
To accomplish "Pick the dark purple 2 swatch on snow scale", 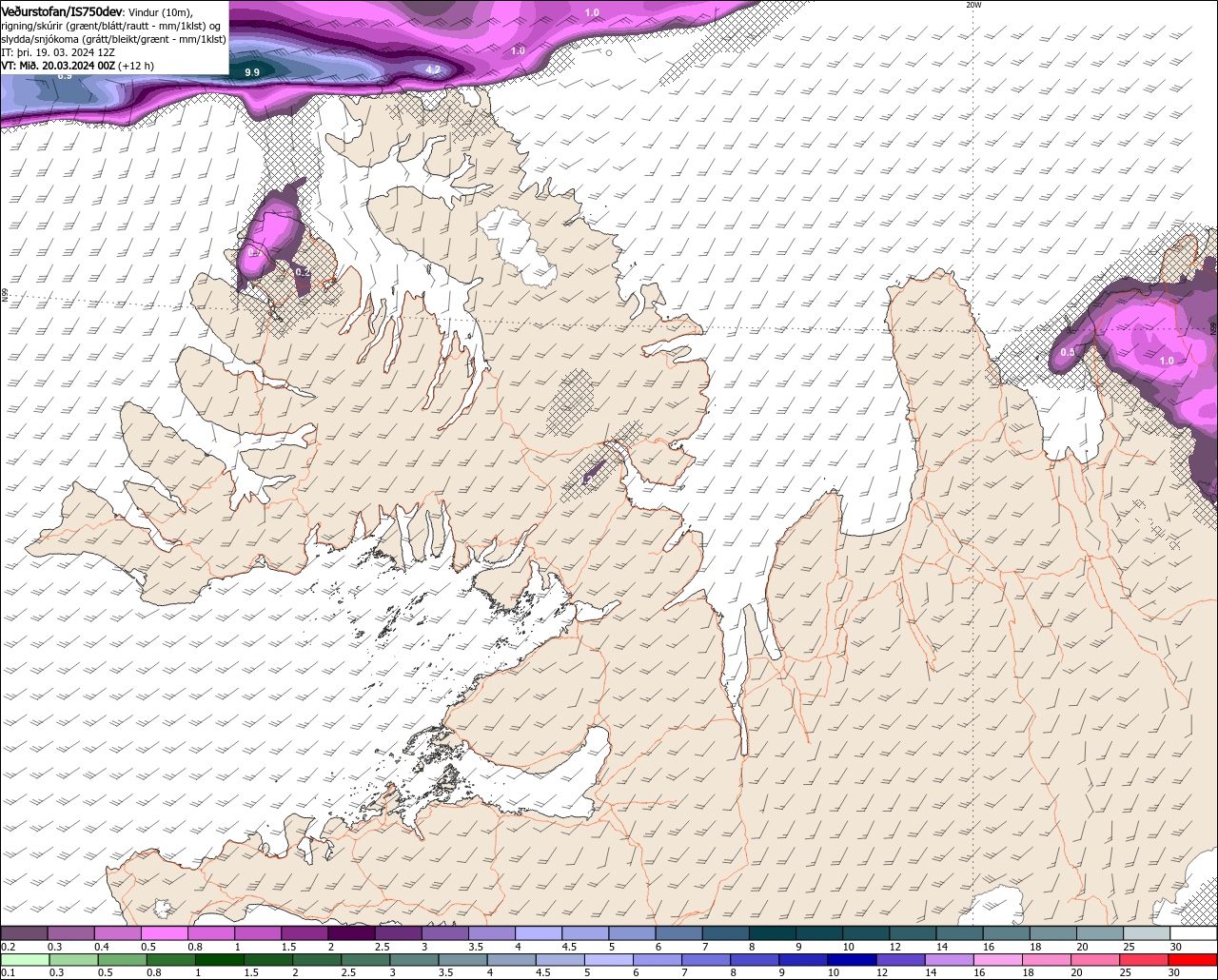I will tap(351, 933).
